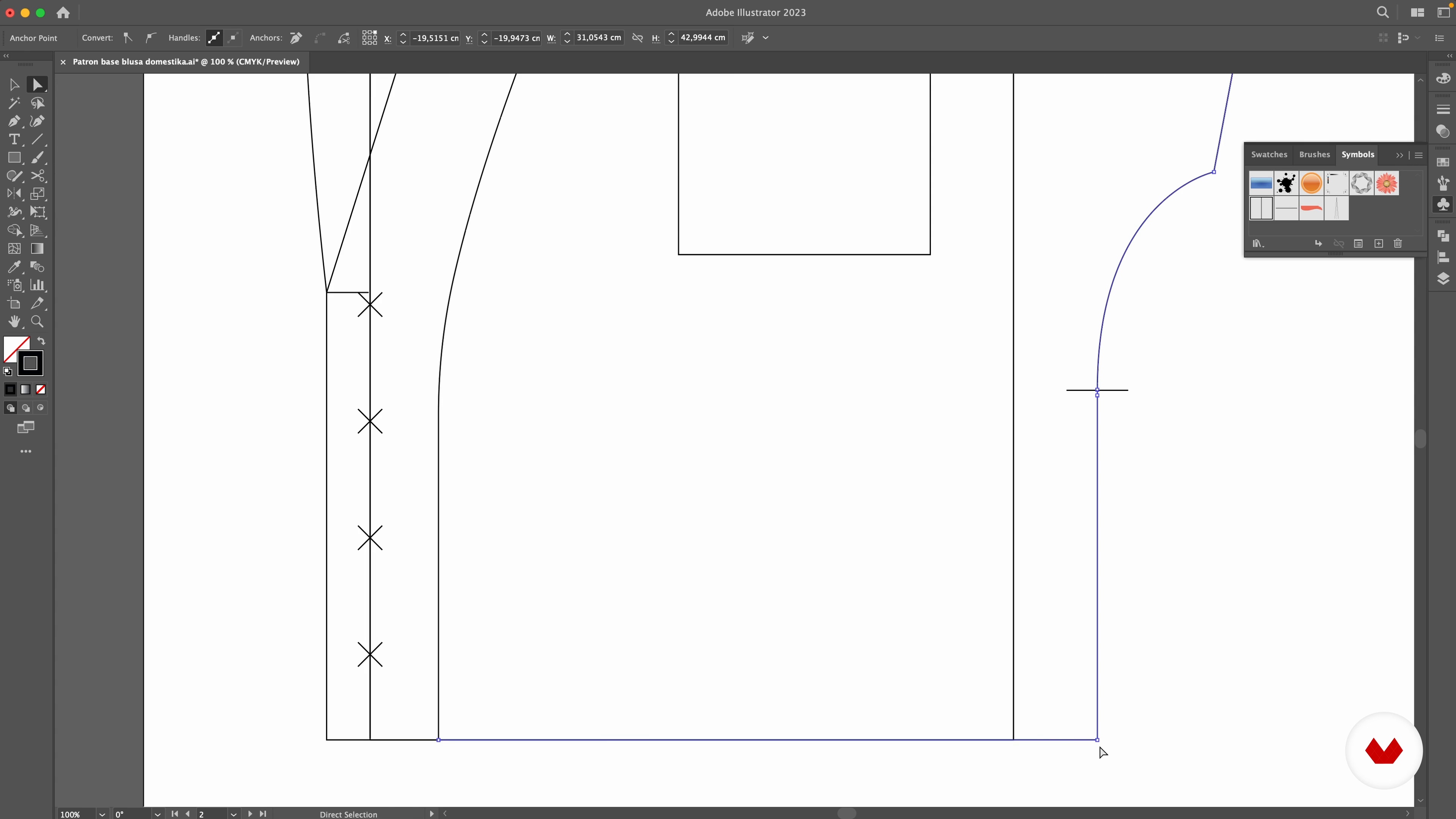
Task: Select the Paintbrush tool
Action: pos(37,158)
